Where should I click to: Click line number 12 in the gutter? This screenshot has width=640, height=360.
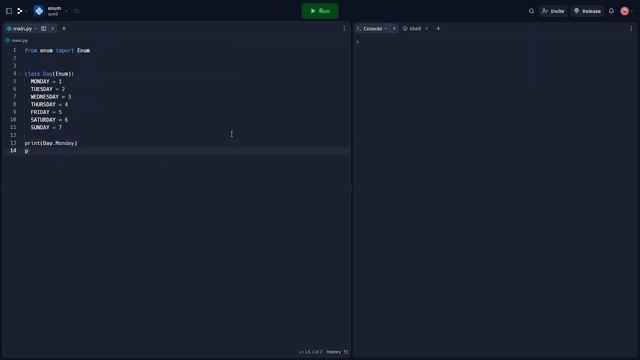[13, 135]
